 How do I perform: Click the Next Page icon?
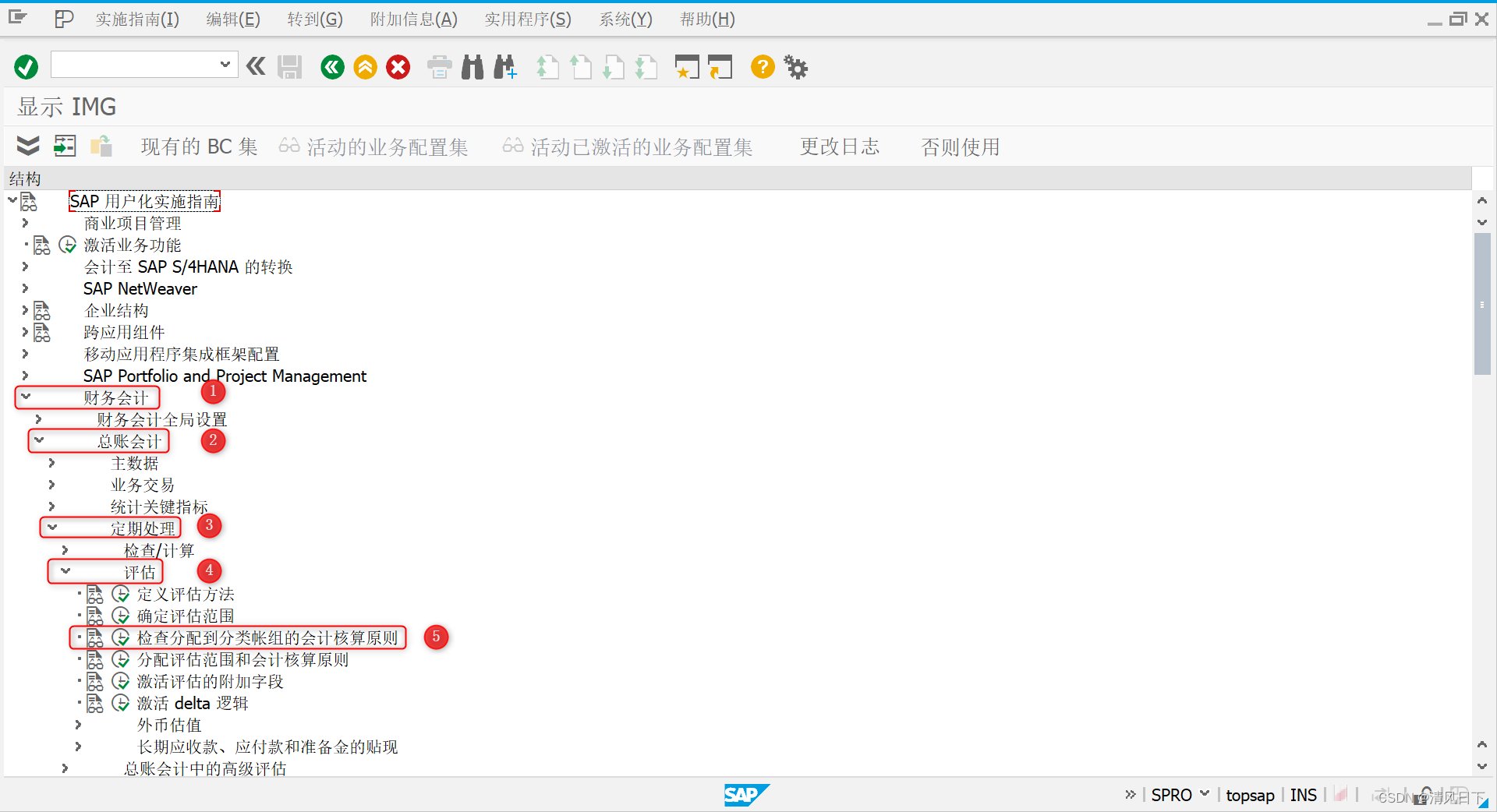(614, 67)
